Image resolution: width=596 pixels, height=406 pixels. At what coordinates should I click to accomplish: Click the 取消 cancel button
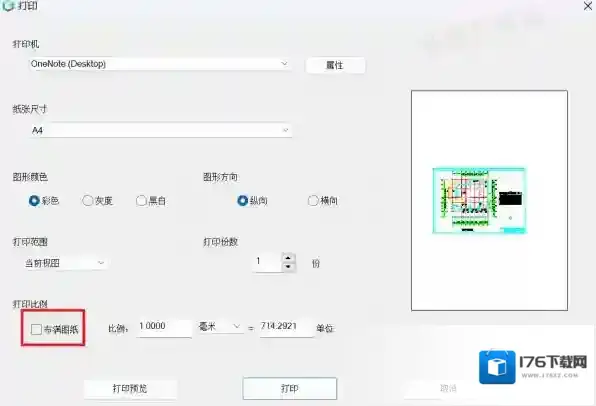(448, 389)
